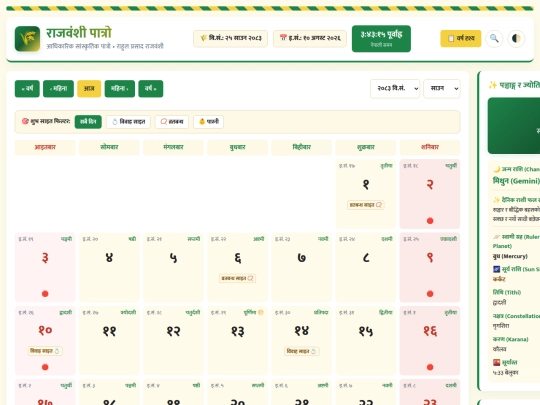Click the मिथुन (Gemini) sign text
Viewport: 540px width, 405px height.
click(x=516, y=181)
